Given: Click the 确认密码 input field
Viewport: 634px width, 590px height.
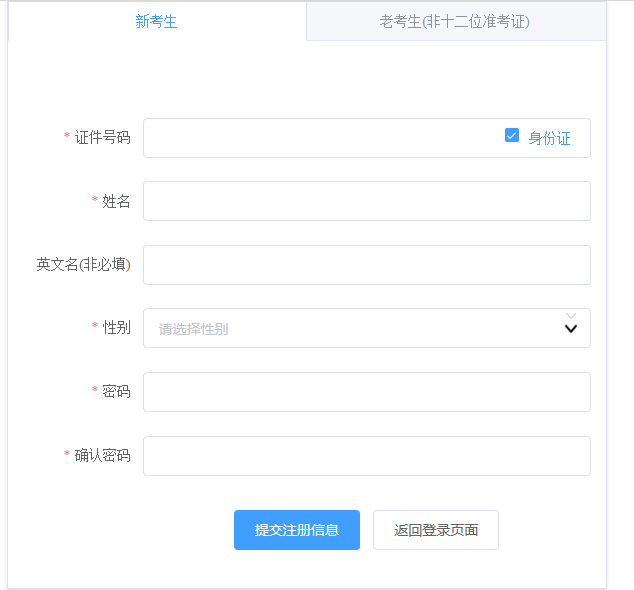Looking at the screenshot, I should coord(366,456).
